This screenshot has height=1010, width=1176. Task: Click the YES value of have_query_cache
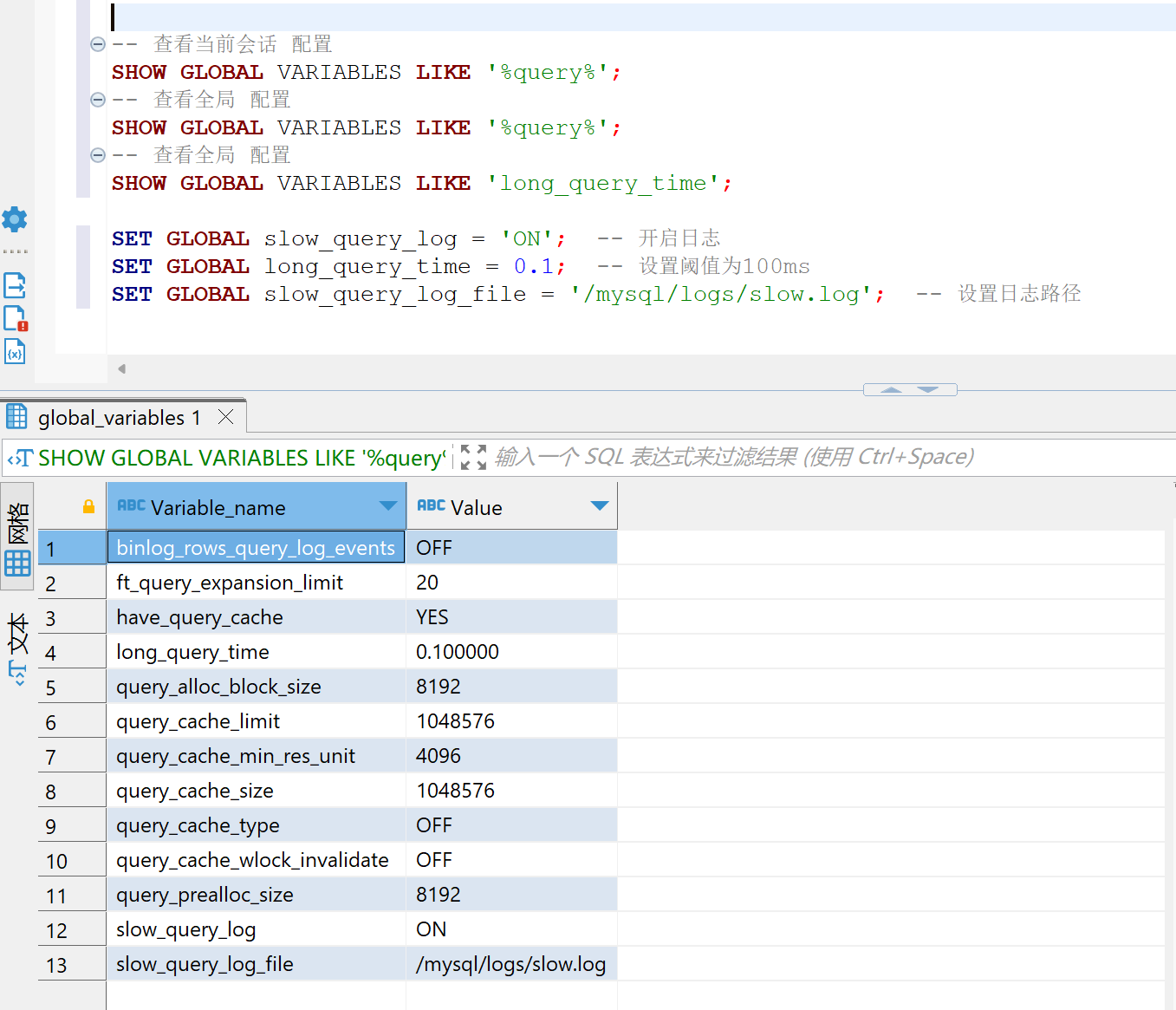coord(512,616)
